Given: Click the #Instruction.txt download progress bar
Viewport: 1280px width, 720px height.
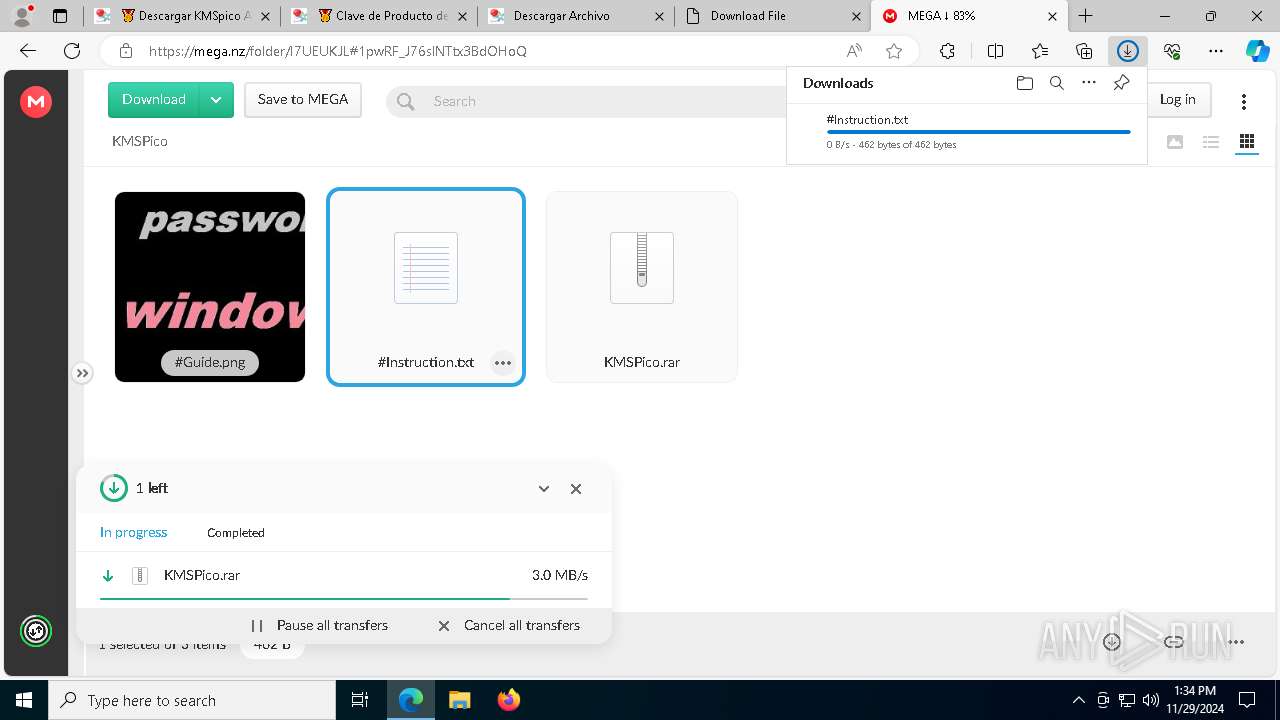Looking at the screenshot, I should click(979, 132).
